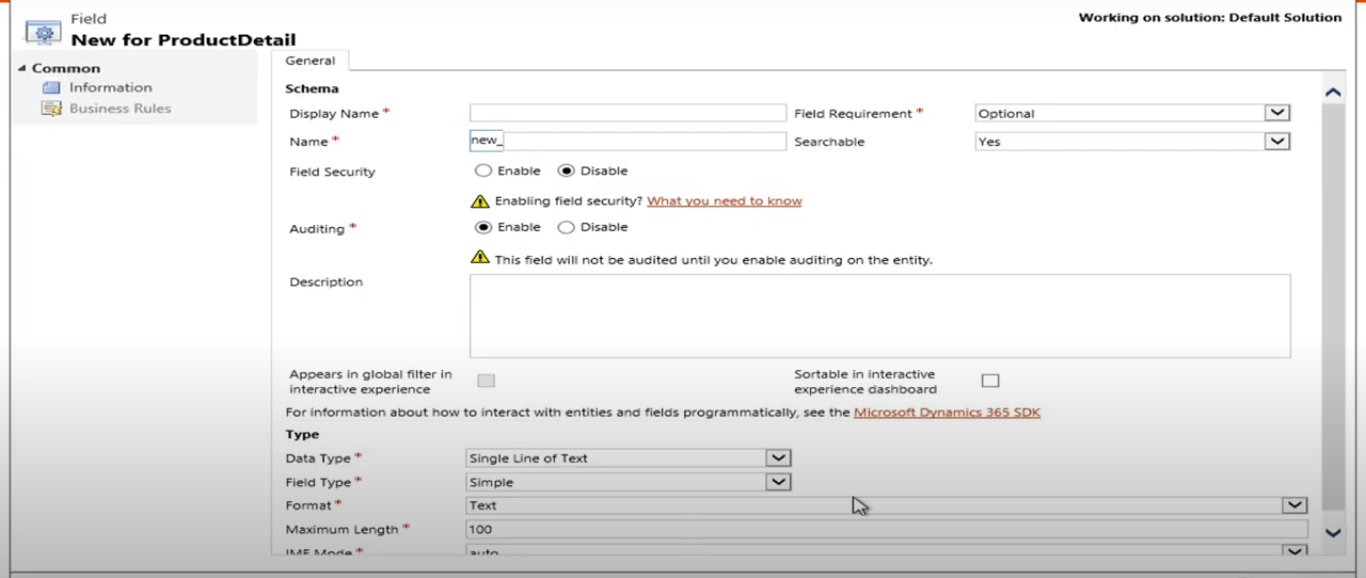The image size is (1366, 578).
Task: Click the Field form icon in the header
Action: 43,32
